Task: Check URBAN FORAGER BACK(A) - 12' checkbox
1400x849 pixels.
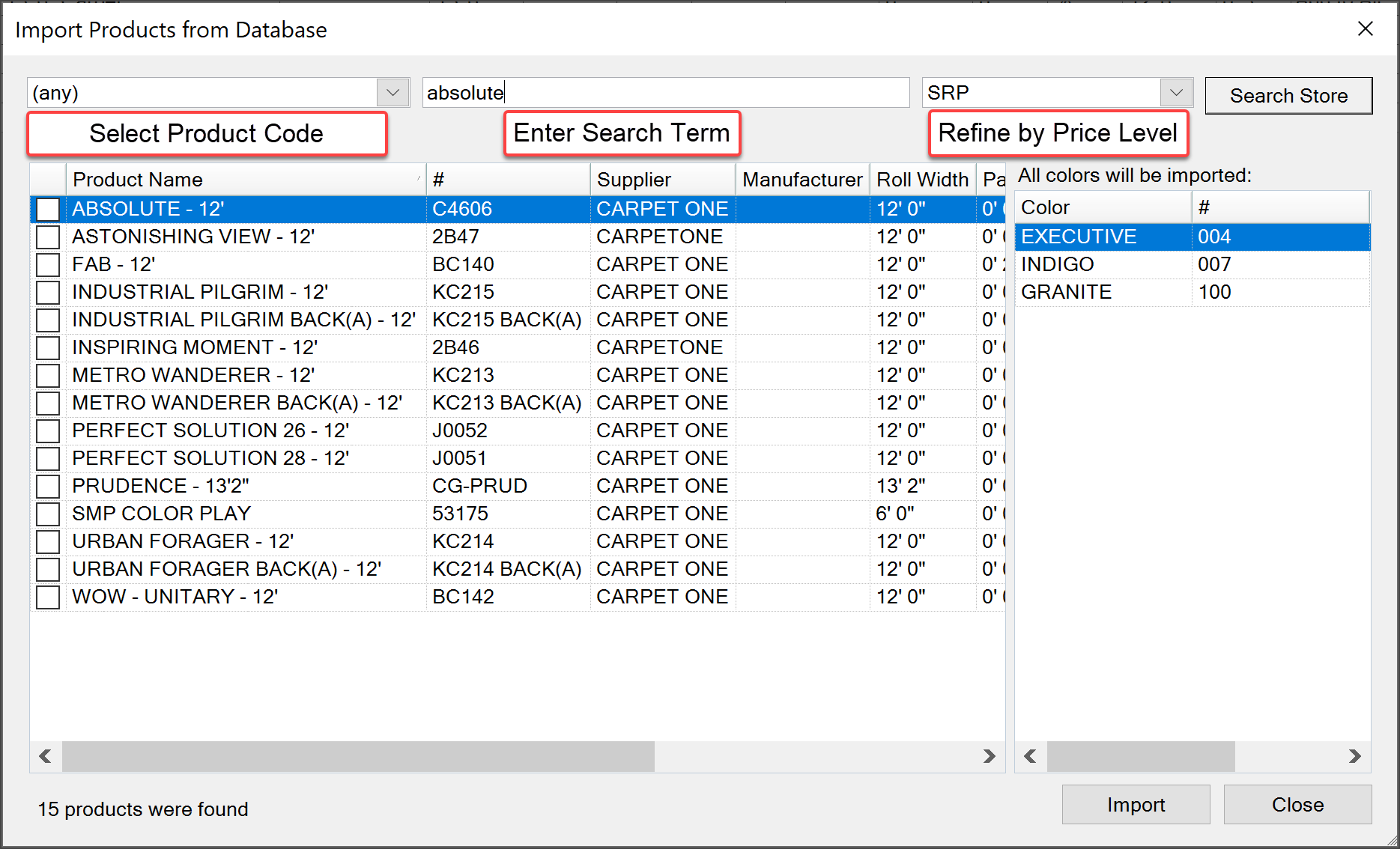Action: coord(48,569)
